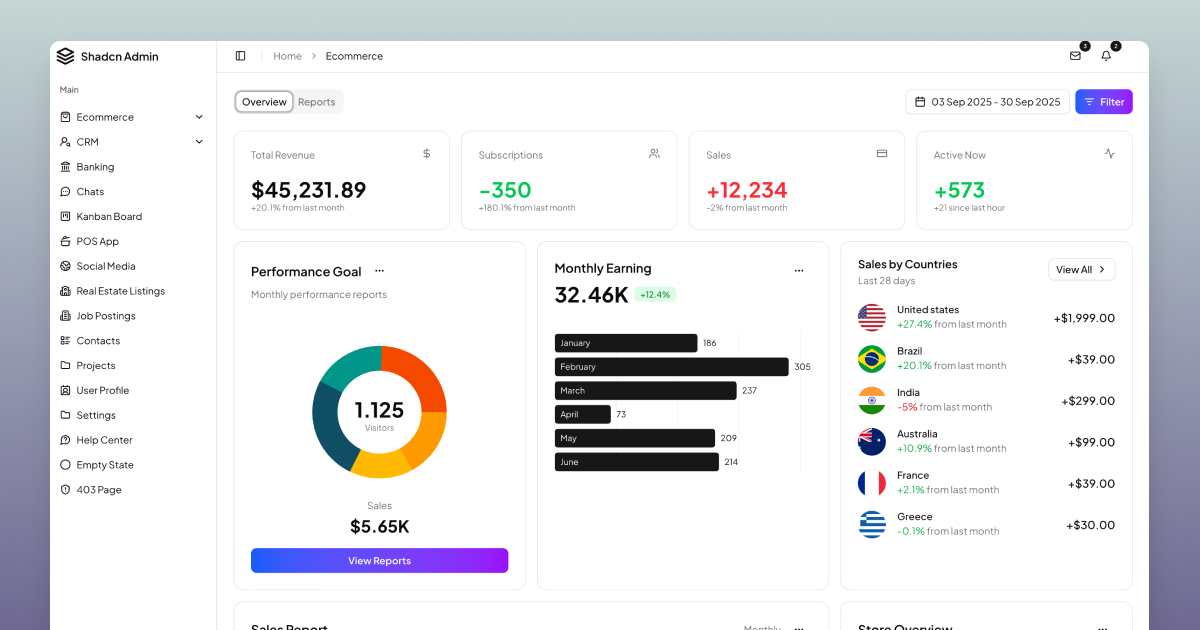
Task: Click the Filter button
Action: click(x=1103, y=102)
